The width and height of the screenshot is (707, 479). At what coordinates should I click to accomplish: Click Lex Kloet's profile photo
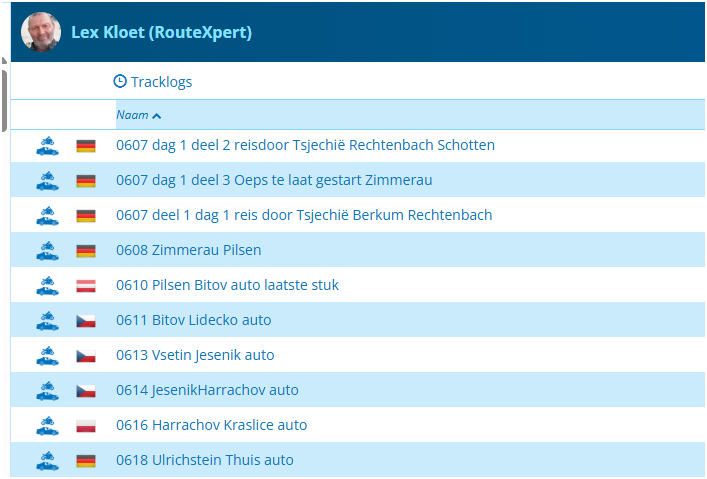click(41, 32)
